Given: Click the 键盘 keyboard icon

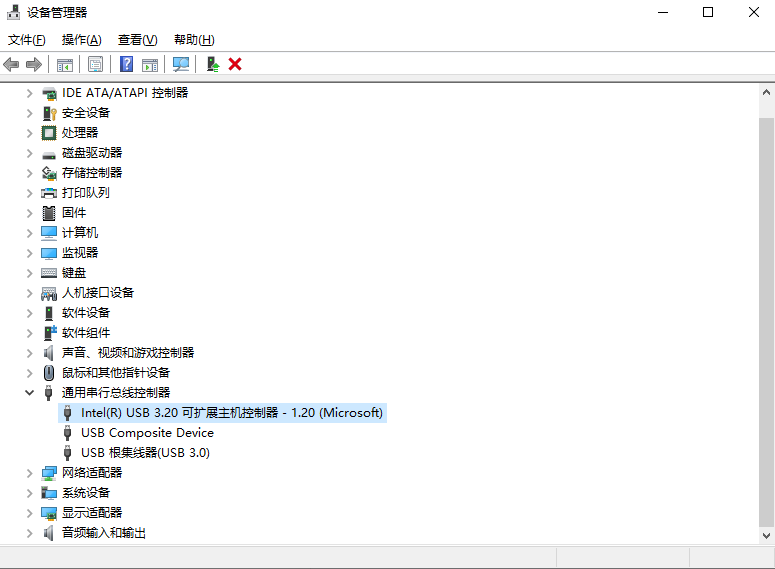Looking at the screenshot, I should (49, 273).
